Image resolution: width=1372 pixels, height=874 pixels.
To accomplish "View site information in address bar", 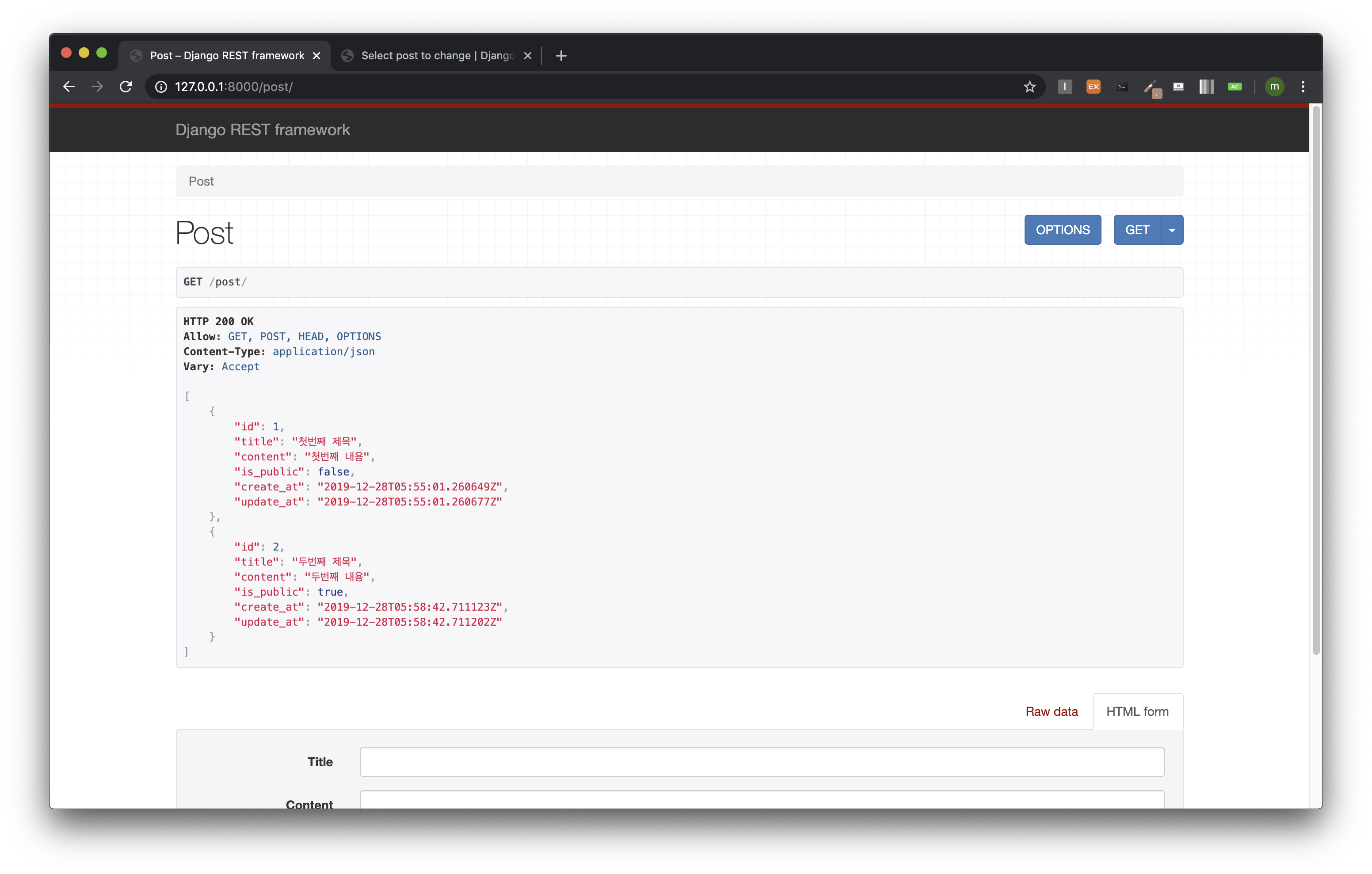I will [161, 87].
